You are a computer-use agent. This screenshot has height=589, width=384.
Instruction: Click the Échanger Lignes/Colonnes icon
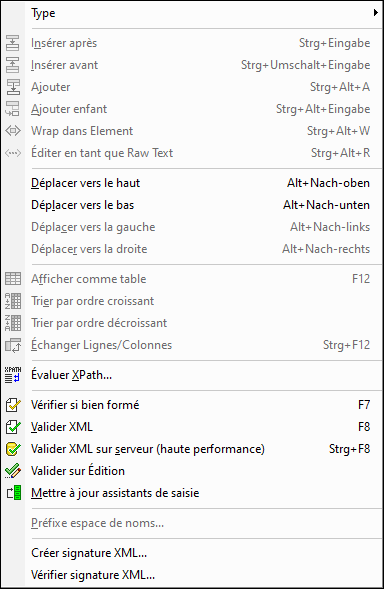[x=13, y=345]
